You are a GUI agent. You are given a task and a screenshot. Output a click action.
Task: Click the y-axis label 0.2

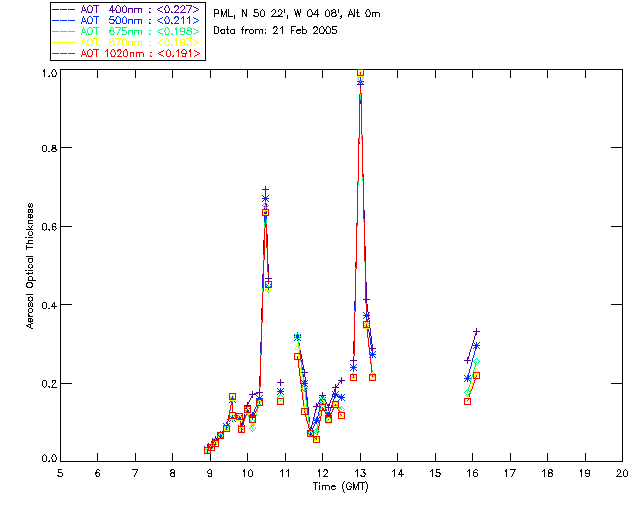(x=49, y=384)
